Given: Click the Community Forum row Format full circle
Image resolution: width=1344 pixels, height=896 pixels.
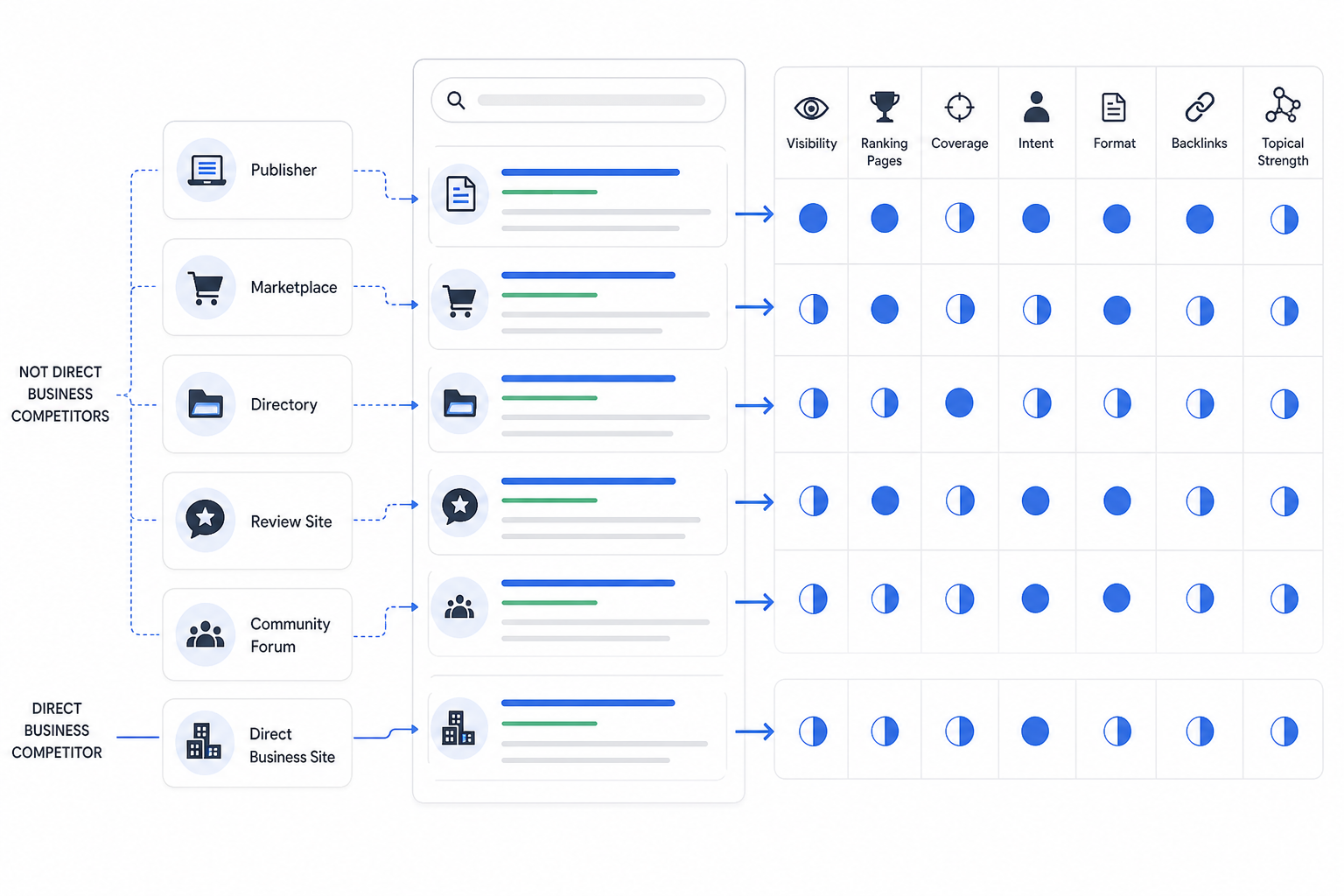Looking at the screenshot, I should click(1116, 598).
